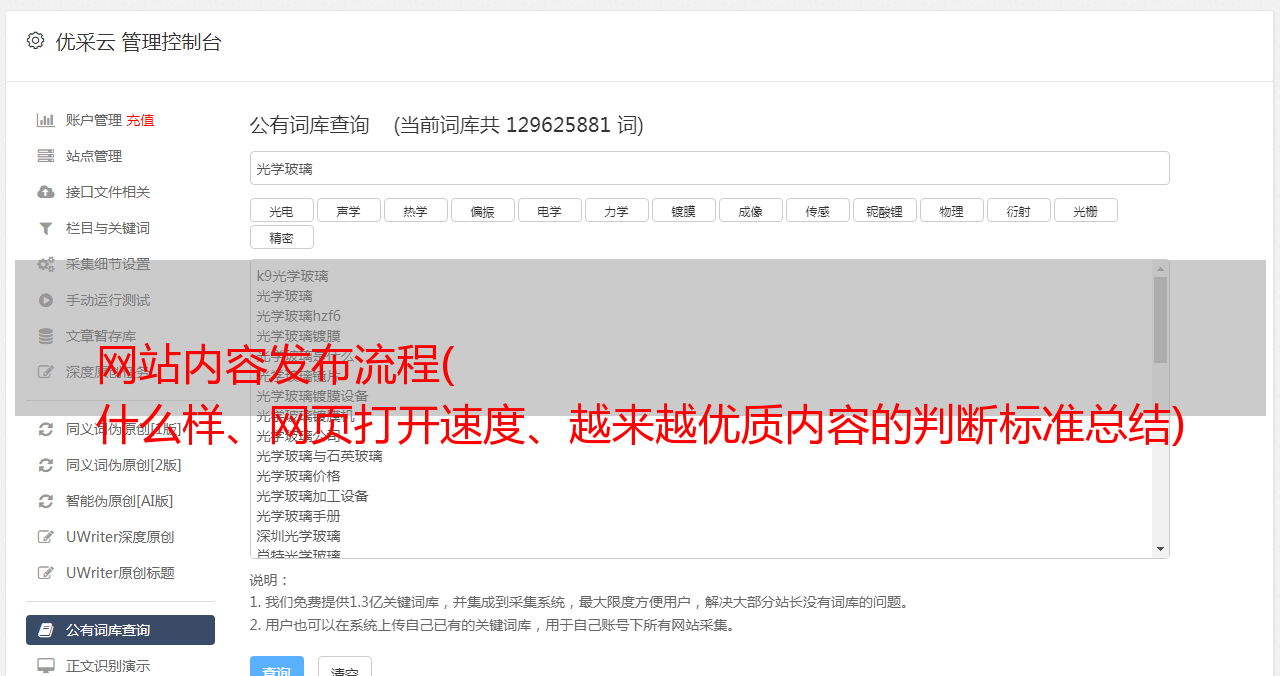Focus the keyword search field containing 光学玻璃
The width and height of the screenshot is (1280, 676).
pos(709,168)
